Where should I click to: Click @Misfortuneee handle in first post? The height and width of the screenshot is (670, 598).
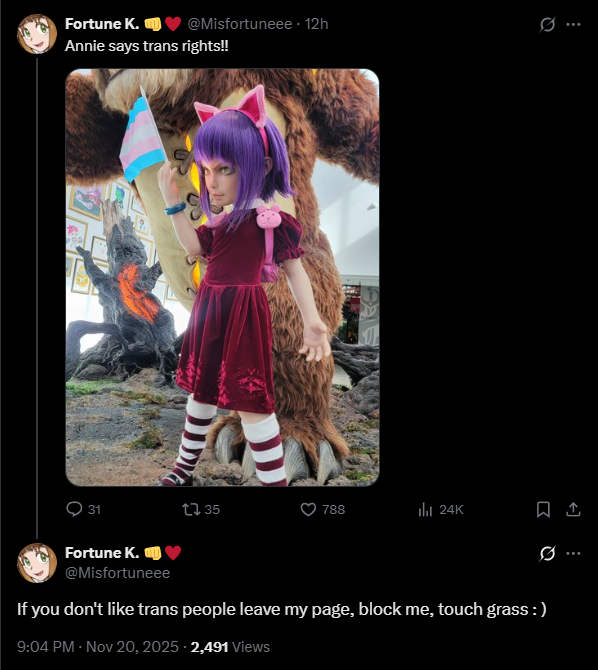(x=240, y=24)
